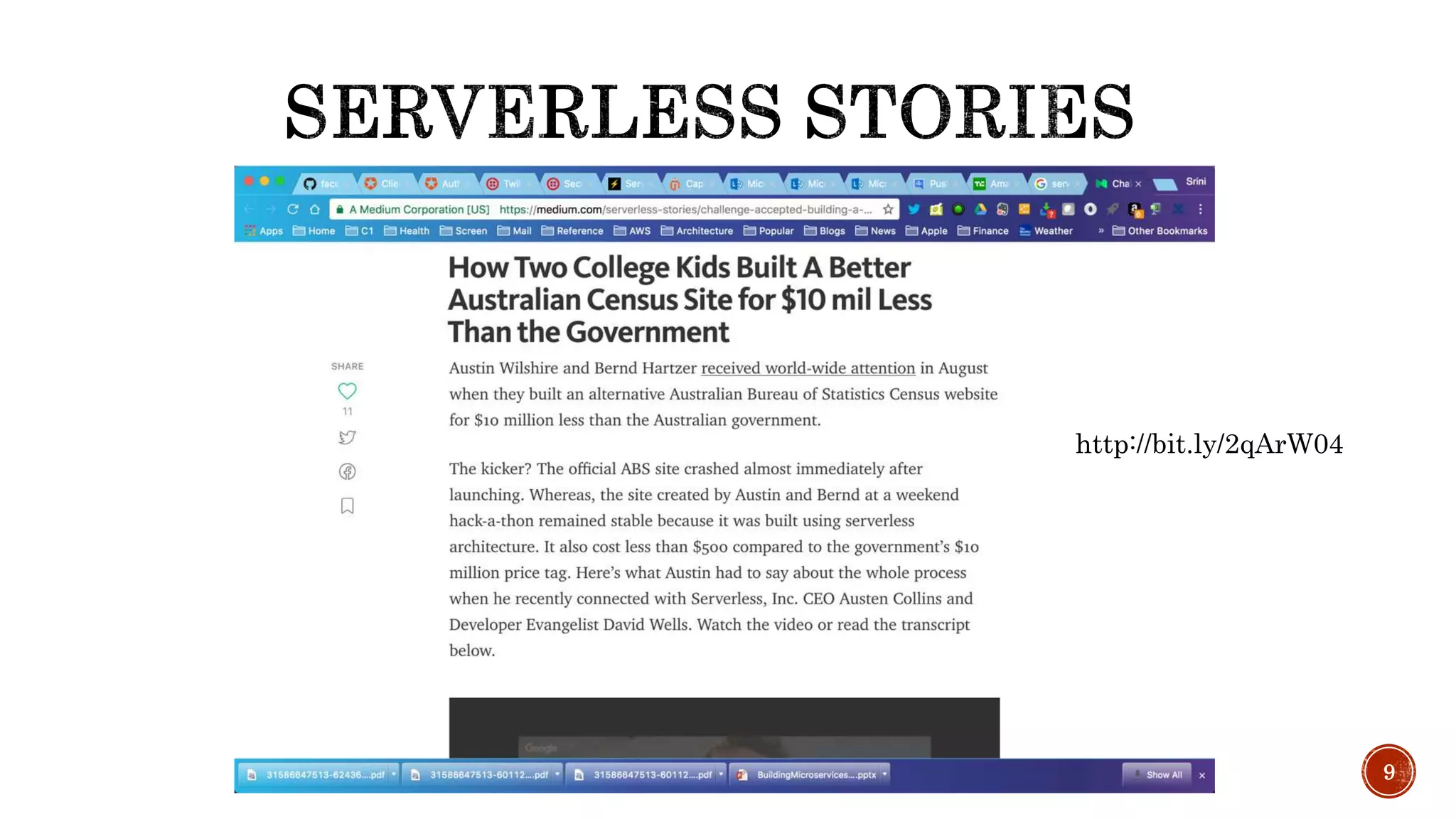Open dropdown arrow for BuildingMicroservices.pptx download

pyautogui.click(x=884, y=774)
